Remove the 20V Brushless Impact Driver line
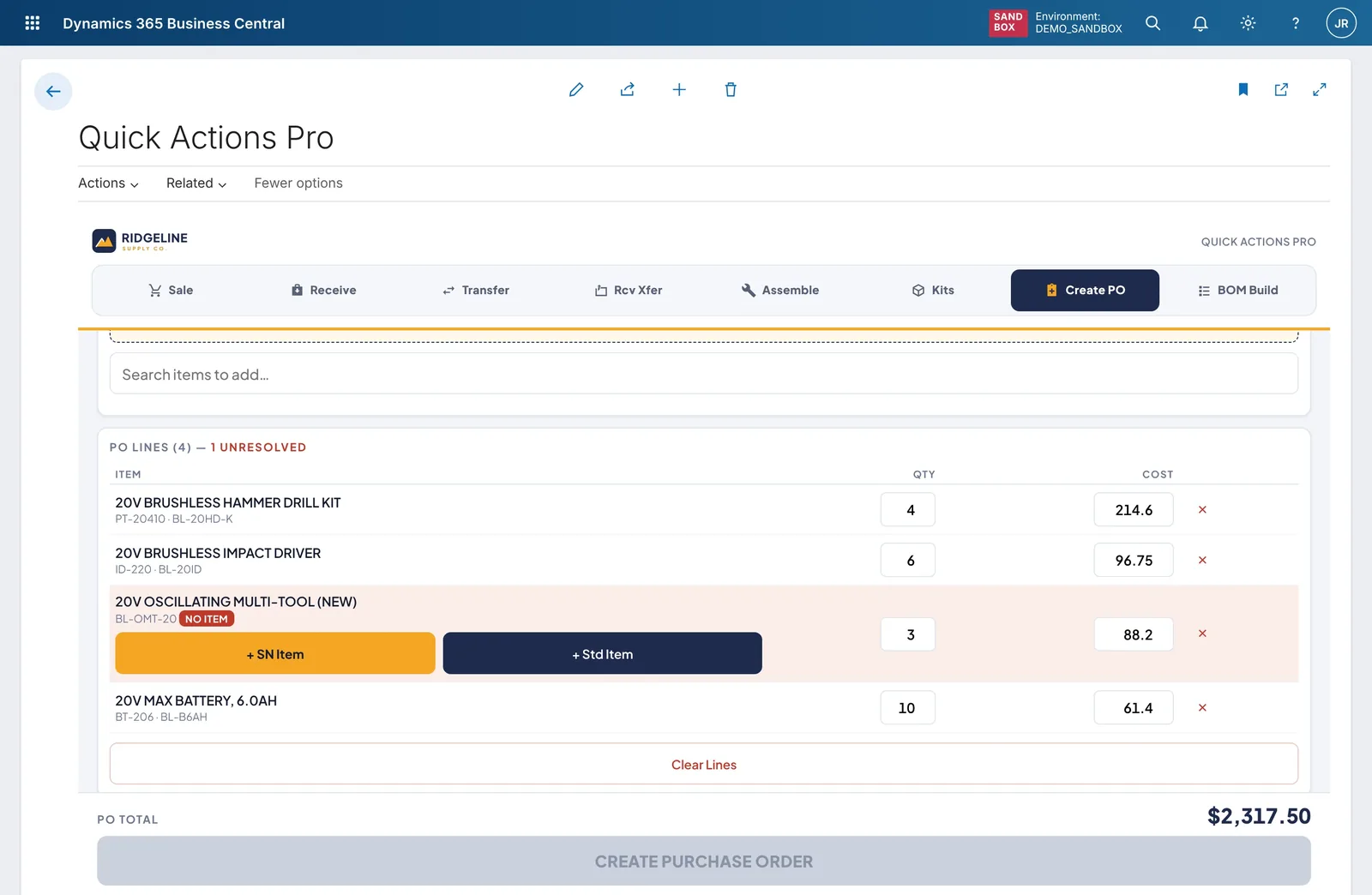This screenshot has width=1372, height=895. point(1202,560)
